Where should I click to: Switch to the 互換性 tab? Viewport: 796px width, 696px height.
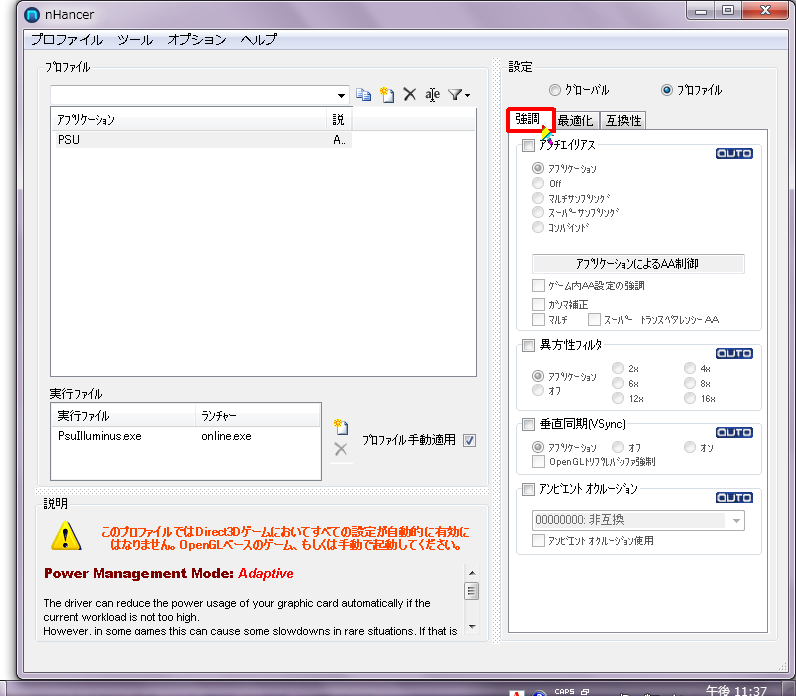pos(623,121)
